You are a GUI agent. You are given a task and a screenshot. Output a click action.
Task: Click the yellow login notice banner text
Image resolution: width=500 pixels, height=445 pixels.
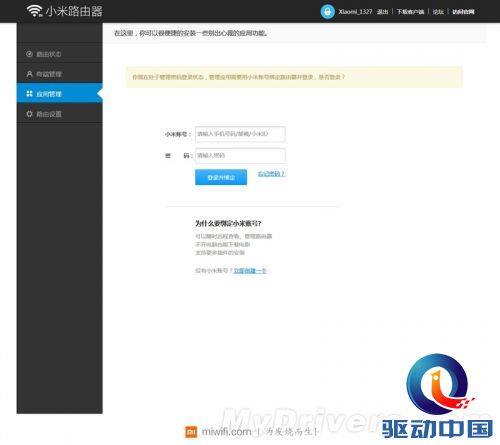click(239, 77)
